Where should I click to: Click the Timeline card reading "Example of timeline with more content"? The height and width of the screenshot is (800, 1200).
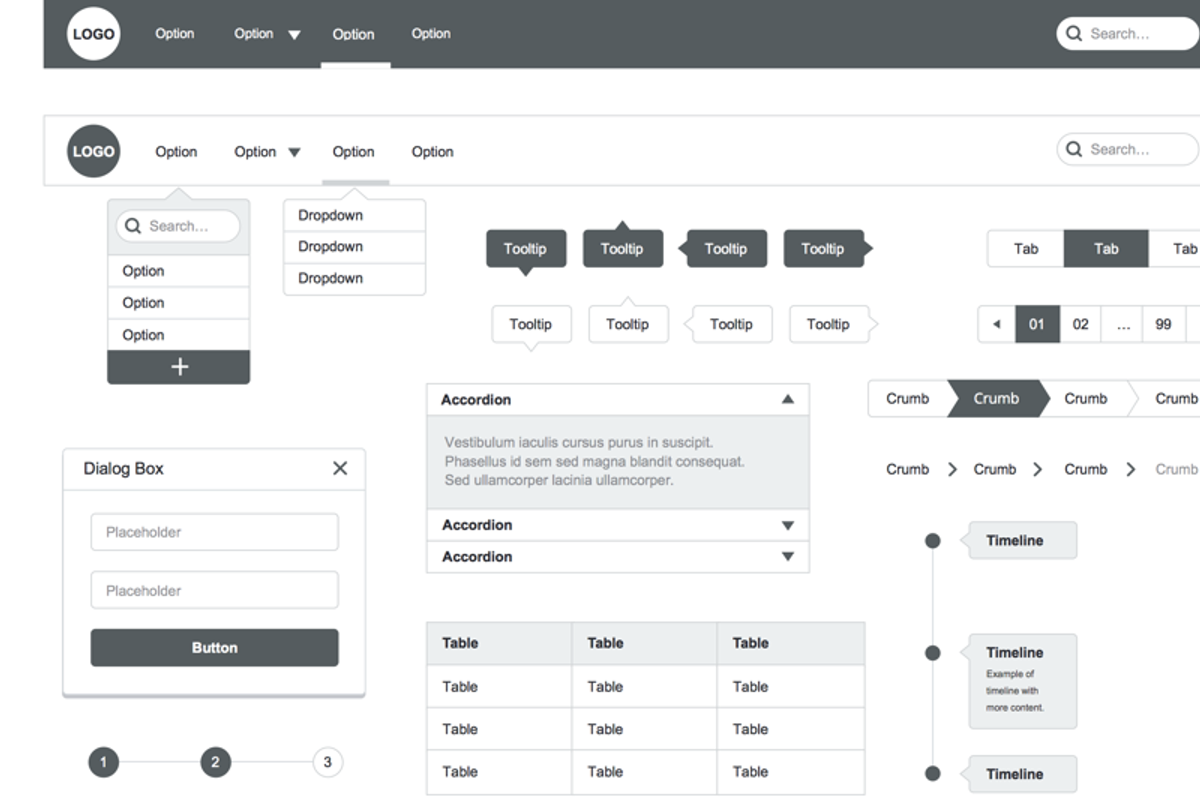pyautogui.click(x=1020, y=681)
